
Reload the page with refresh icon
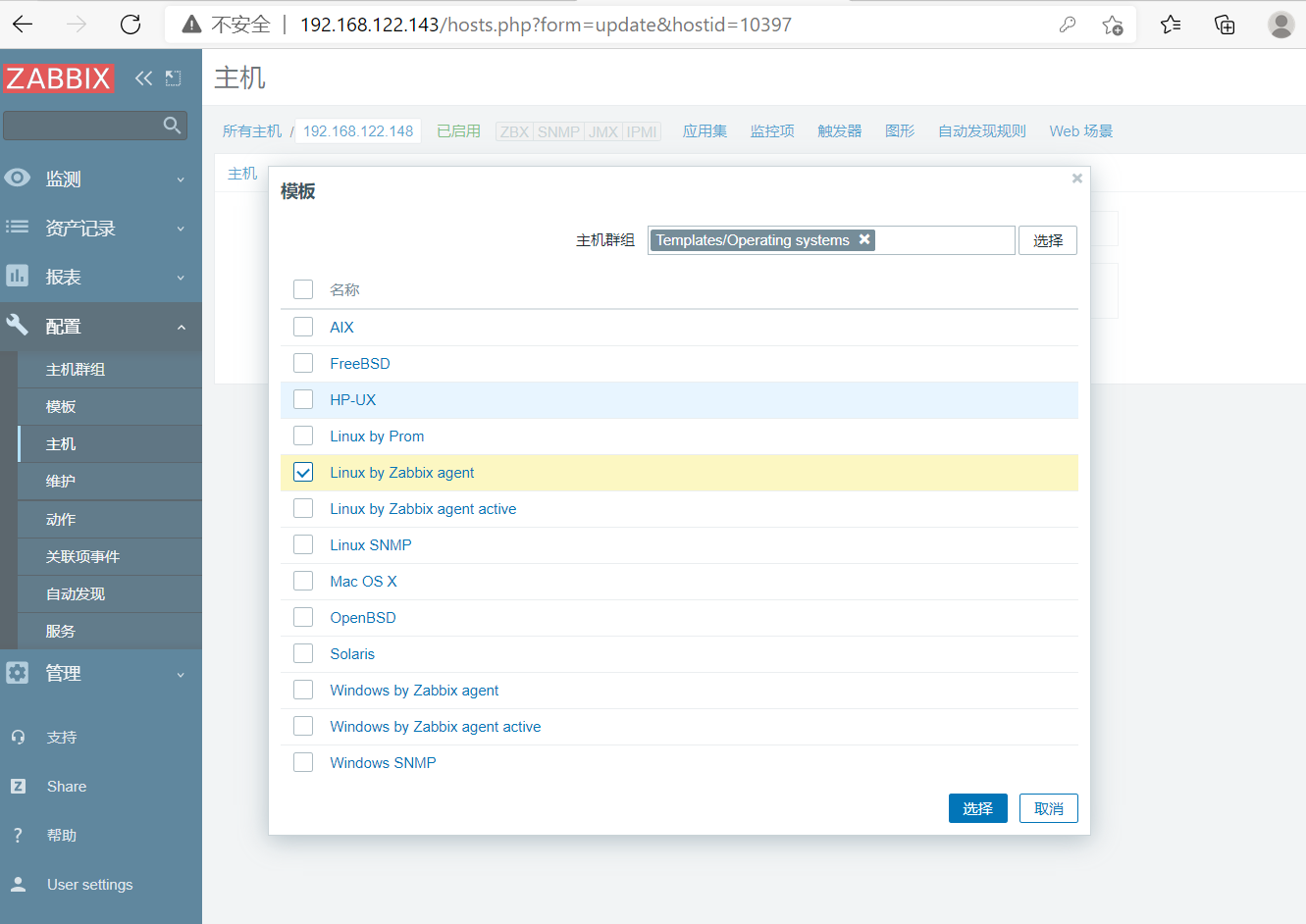pos(131,25)
